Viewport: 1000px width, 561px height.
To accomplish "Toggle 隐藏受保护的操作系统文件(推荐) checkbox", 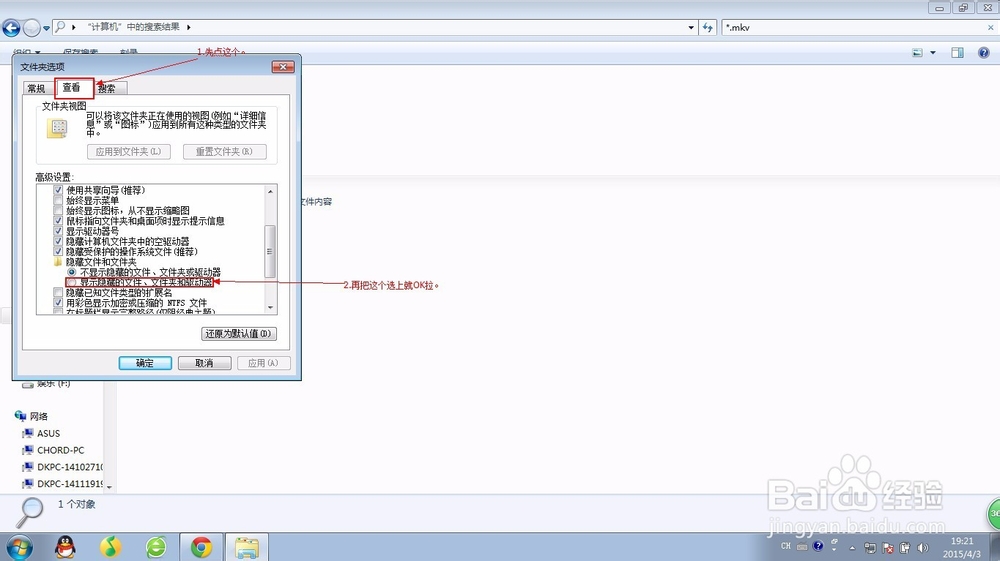I will pos(58,251).
